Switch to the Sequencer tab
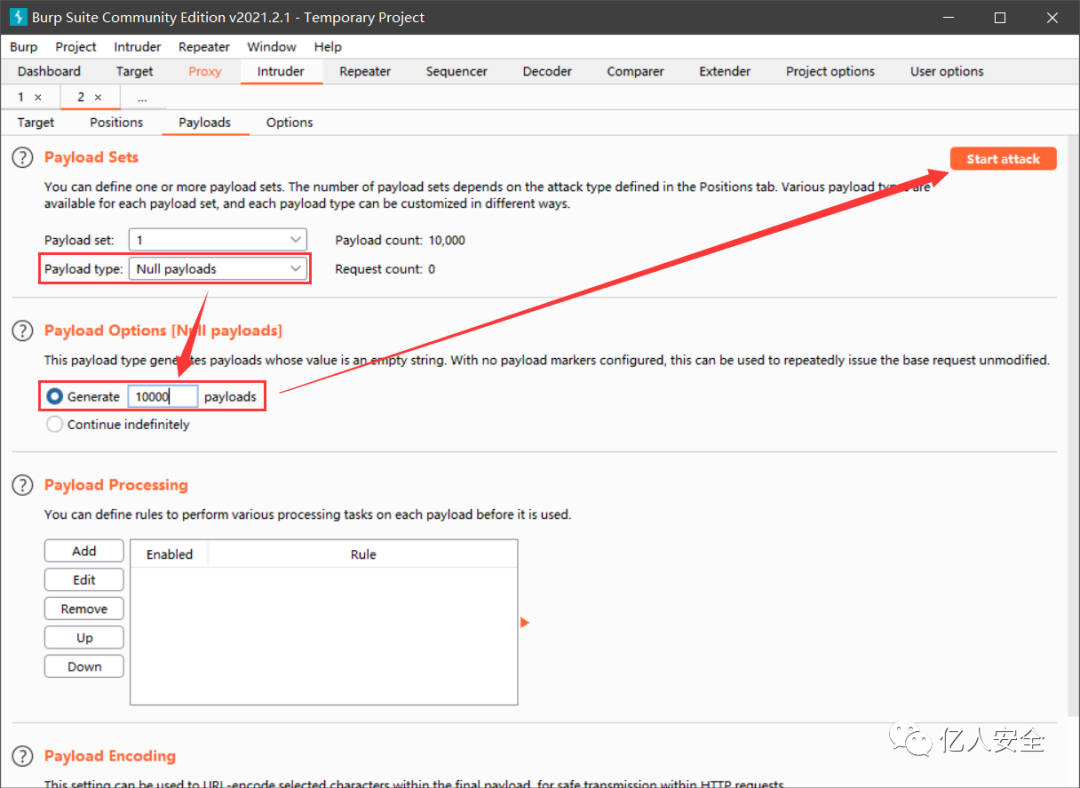Screen dimensions: 1080x788 pos(456,72)
